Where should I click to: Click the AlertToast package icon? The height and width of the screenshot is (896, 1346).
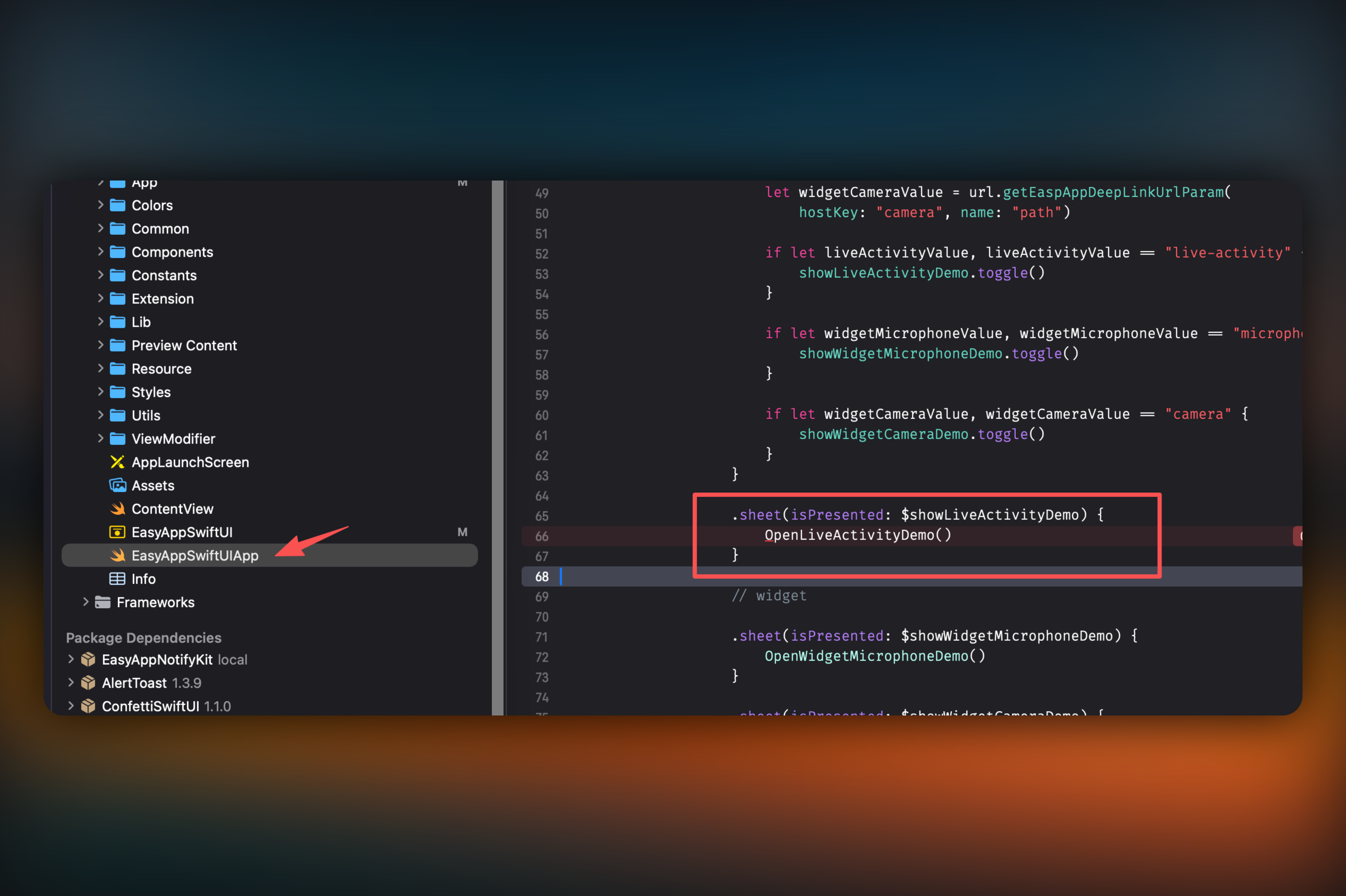tap(89, 682)
